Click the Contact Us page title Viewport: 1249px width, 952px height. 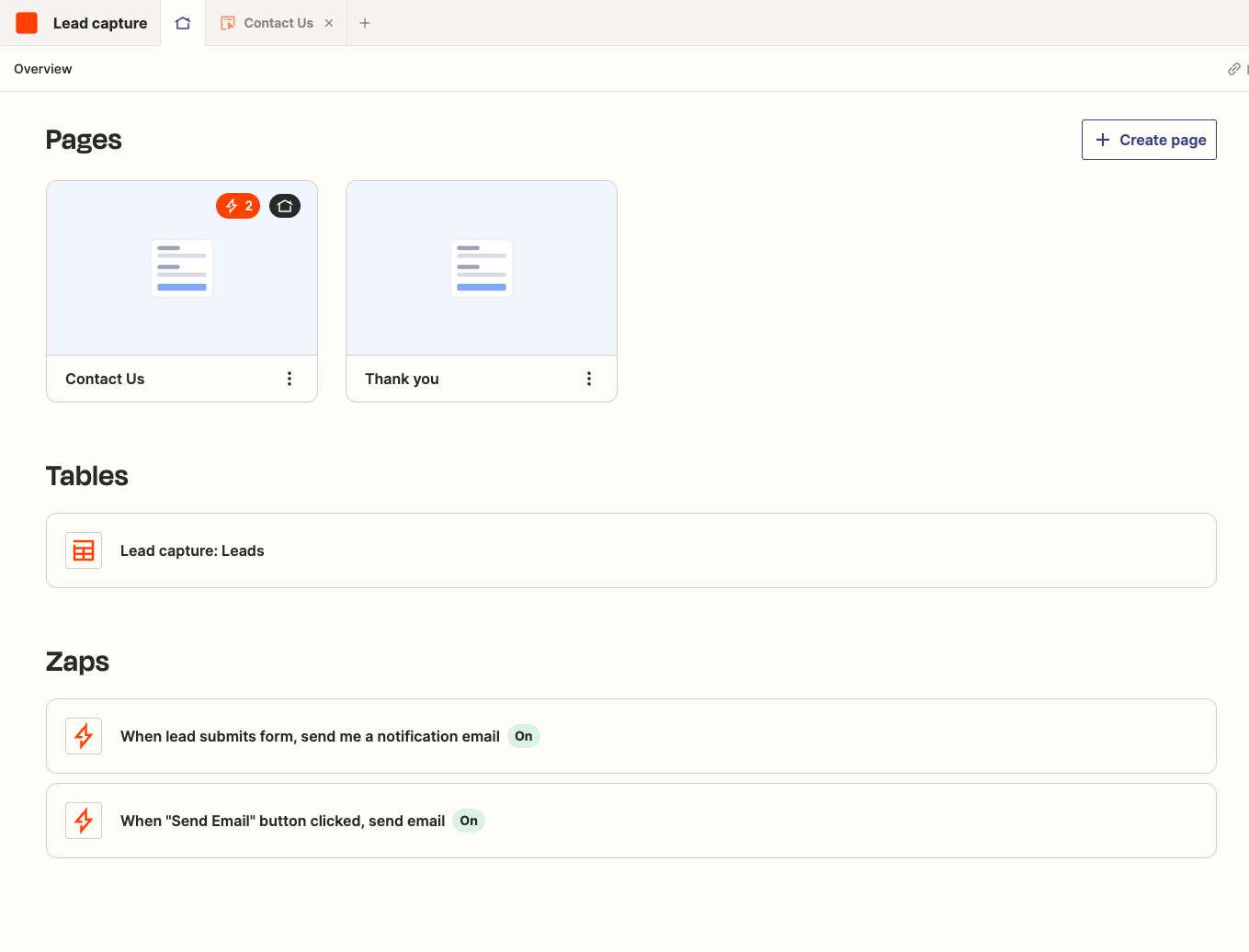click(x=105, y=379)
